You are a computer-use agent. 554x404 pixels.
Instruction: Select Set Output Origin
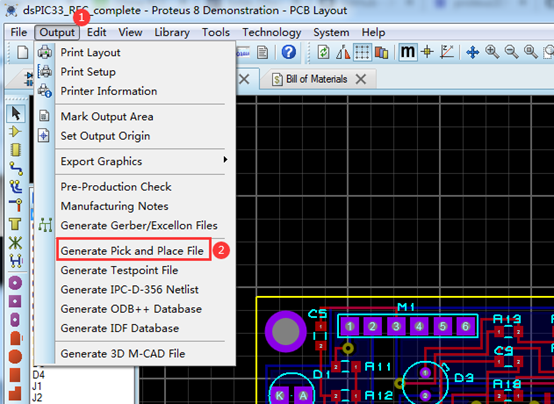point(135,136)
